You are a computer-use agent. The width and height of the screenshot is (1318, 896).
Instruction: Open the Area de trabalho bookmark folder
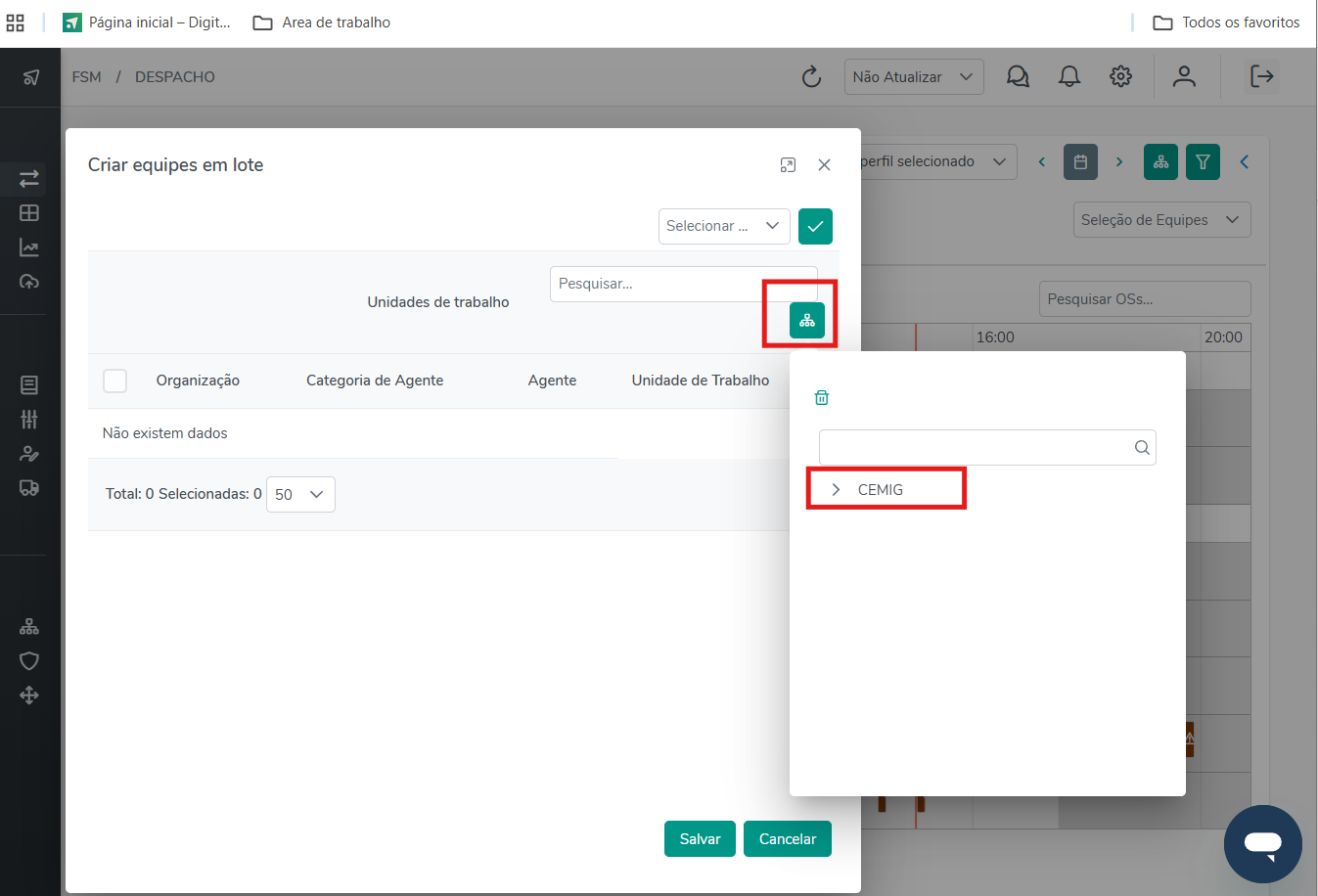(x=322, y=22)
